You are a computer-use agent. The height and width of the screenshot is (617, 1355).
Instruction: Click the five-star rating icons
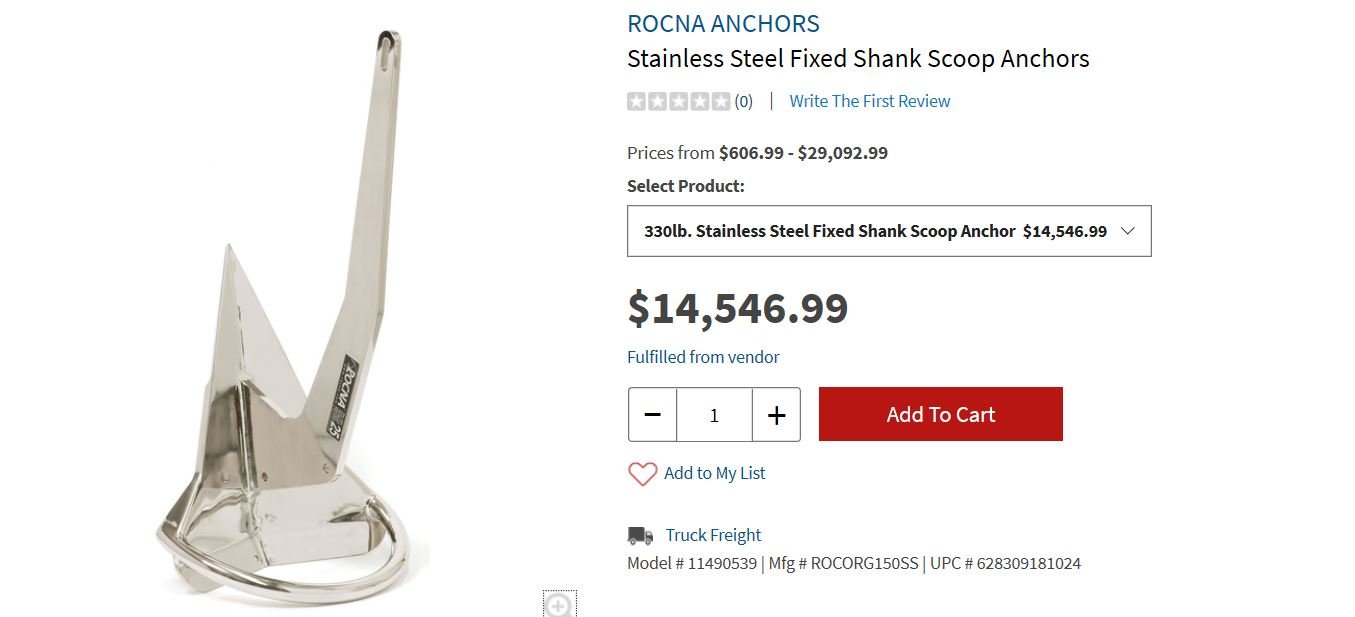pos(678,101)
